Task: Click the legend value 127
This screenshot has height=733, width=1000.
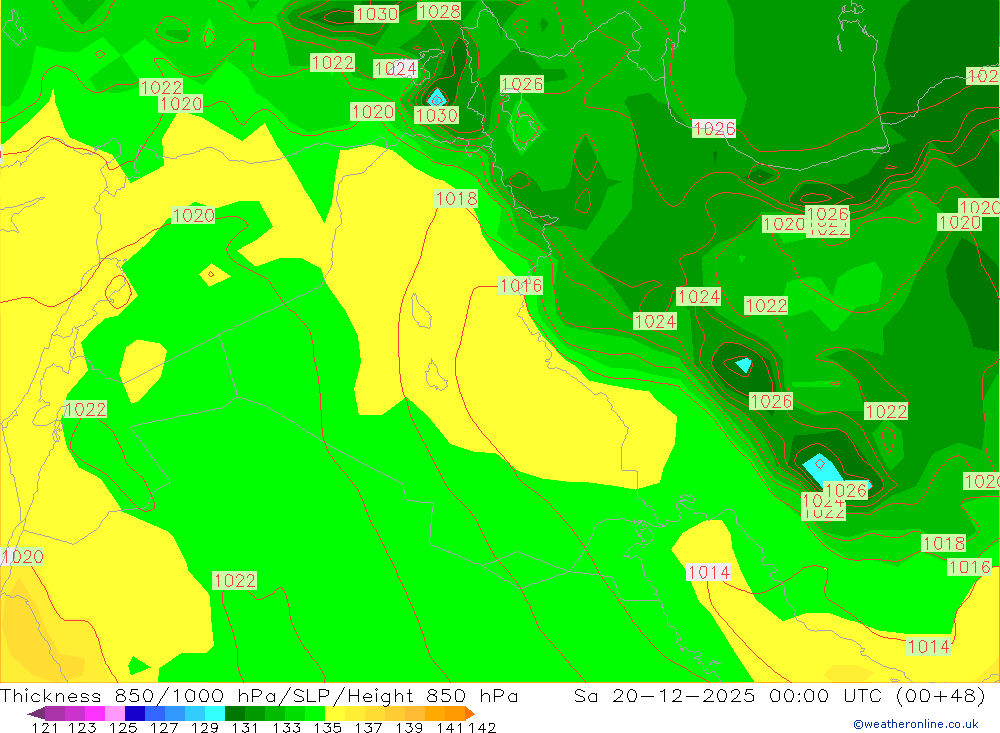Action: click(x=164, y=727)
